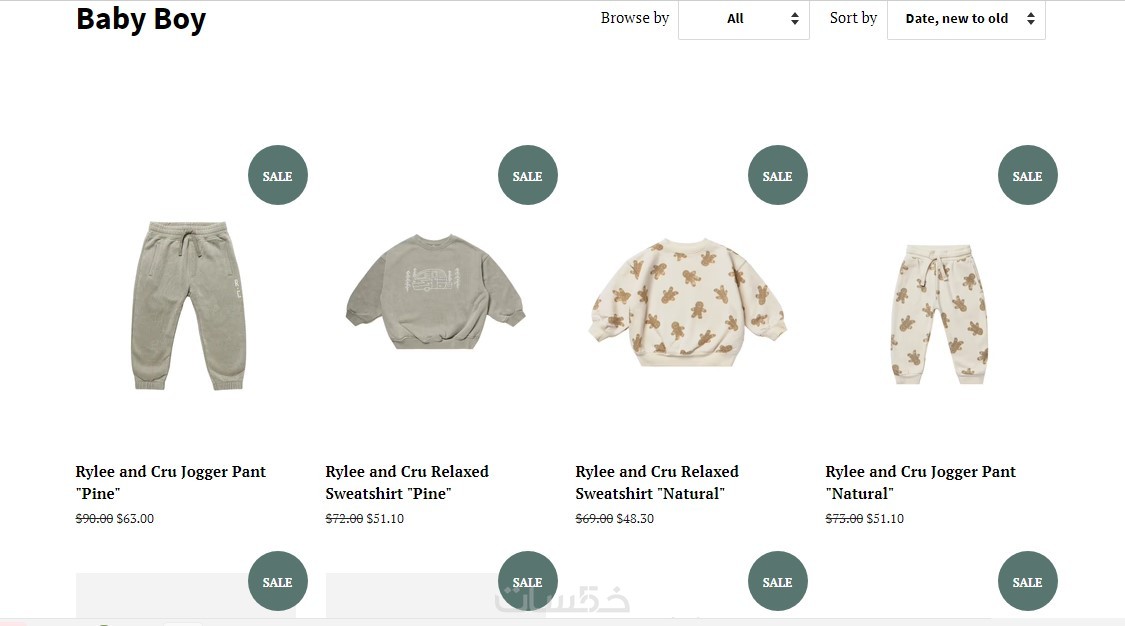Viewport: 1125px width, 626px height.
Task: Click second-row SALE badge under Jogger Pant "Natural"
Action: [x=1027, y=581]
